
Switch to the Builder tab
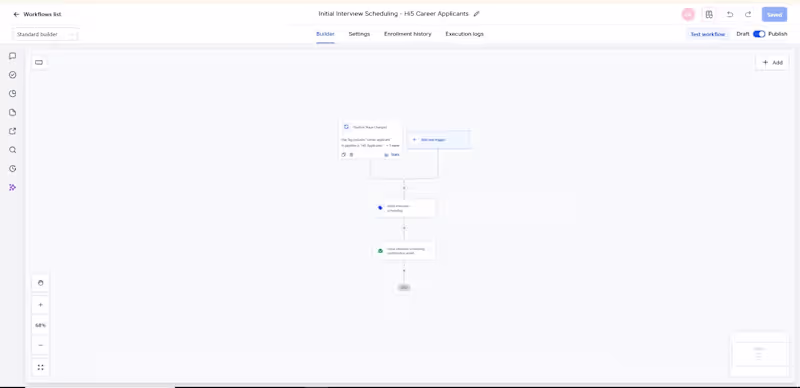tap(326, 34)
